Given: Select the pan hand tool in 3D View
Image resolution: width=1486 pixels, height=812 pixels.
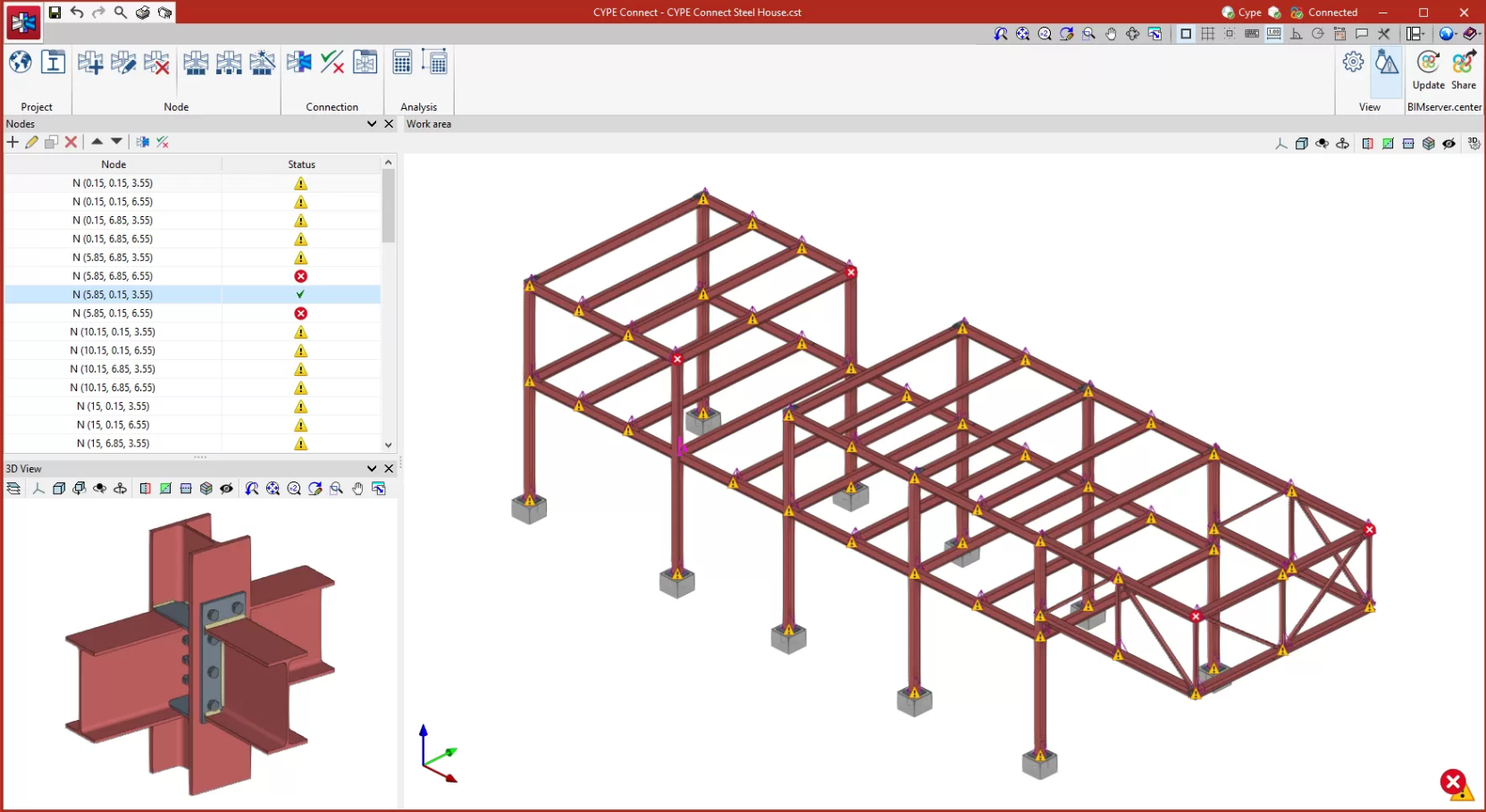Looking at the screenshot, I should point(357,489).
